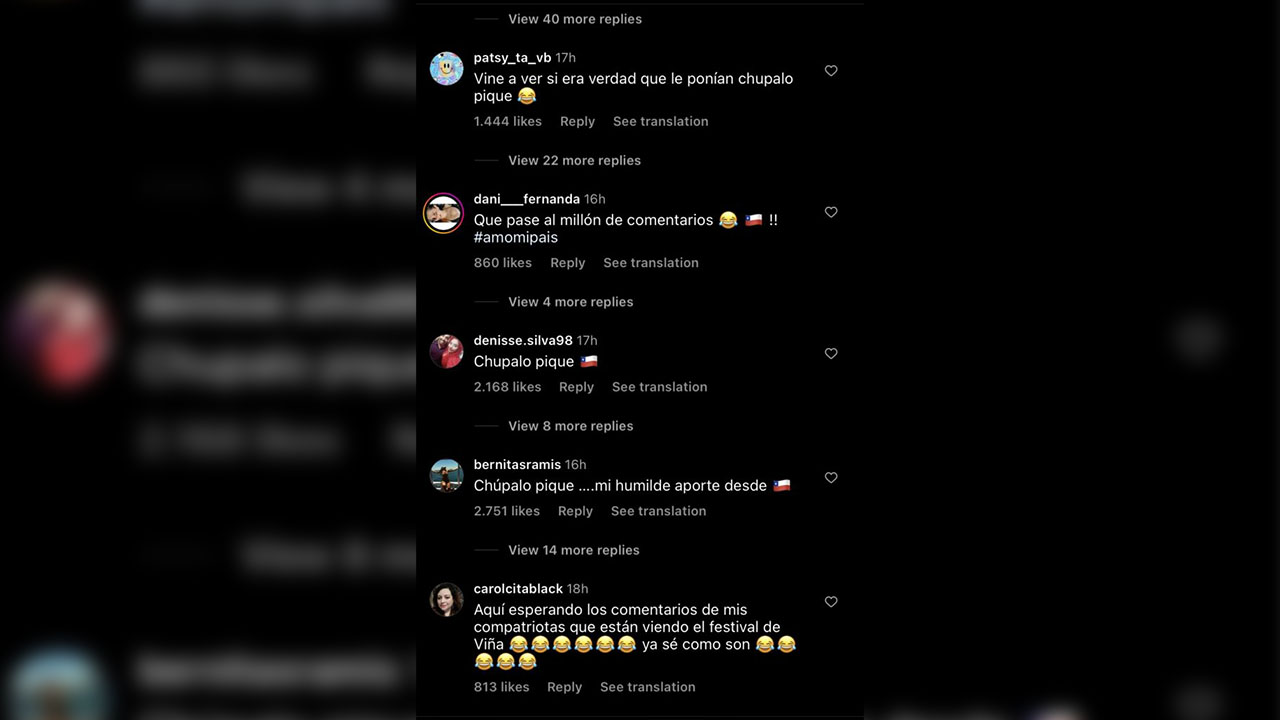Like patsy_ta_vb's comment with the heart

pos(831,71)
